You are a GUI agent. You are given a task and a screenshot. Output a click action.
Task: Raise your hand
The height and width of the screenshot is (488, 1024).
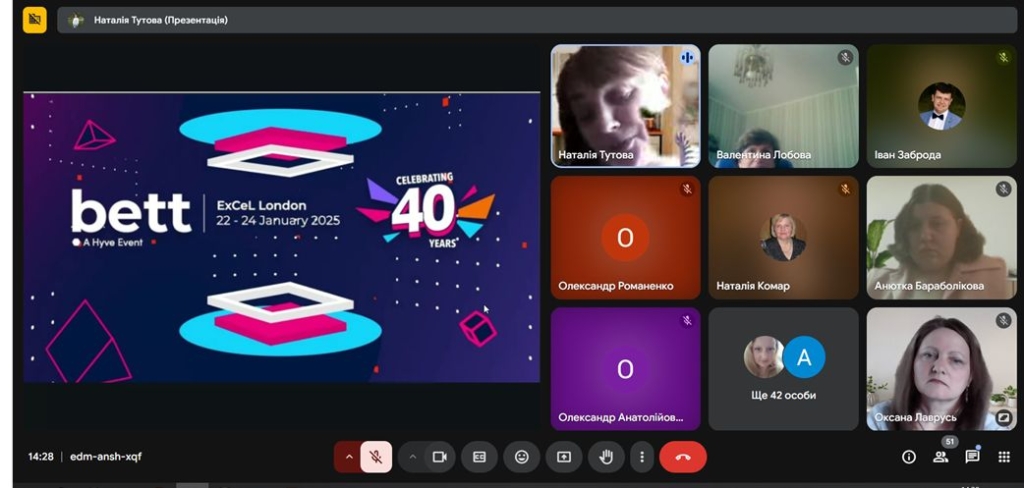[x=606, y=457]
